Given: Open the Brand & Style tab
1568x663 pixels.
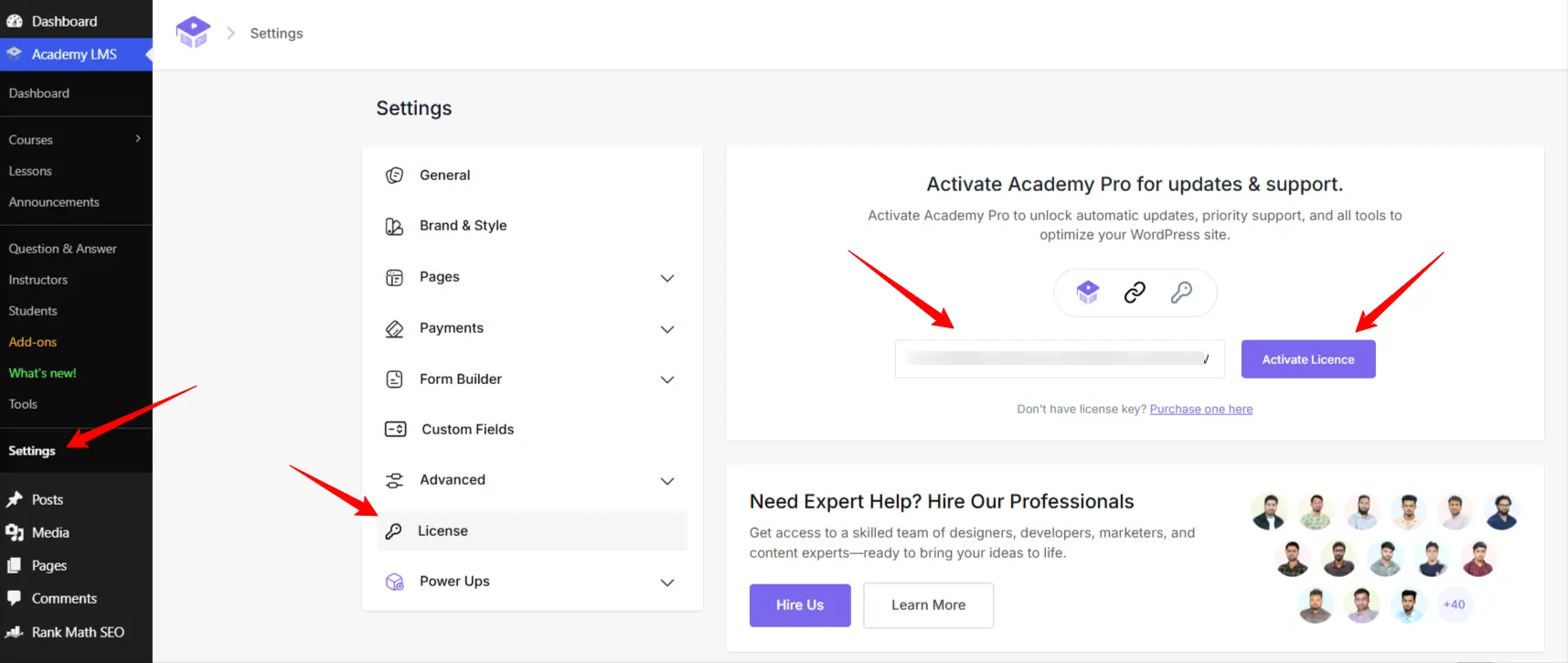Looking at the screenshot, I should [x=532, y=226].
